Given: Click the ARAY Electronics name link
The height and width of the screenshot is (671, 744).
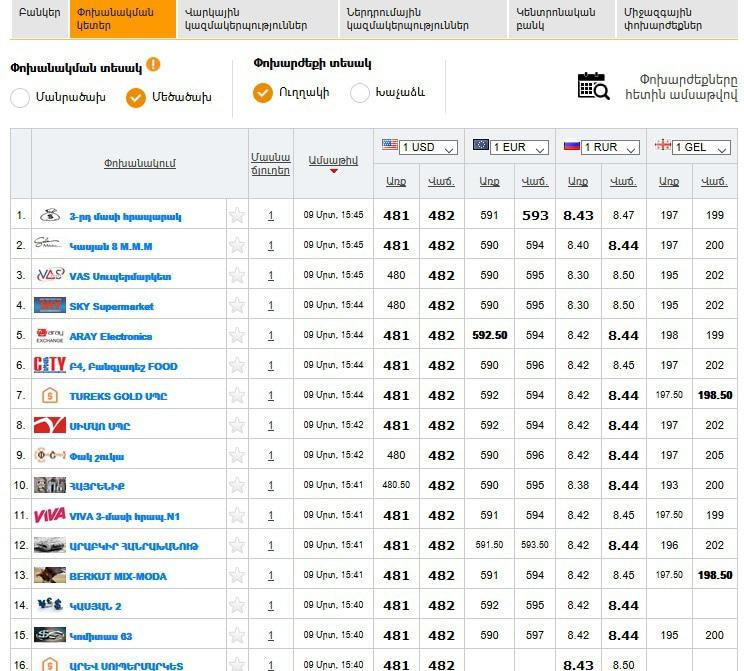Looking at the screenshot, I should pyautogui.click(x=110, y=336).
